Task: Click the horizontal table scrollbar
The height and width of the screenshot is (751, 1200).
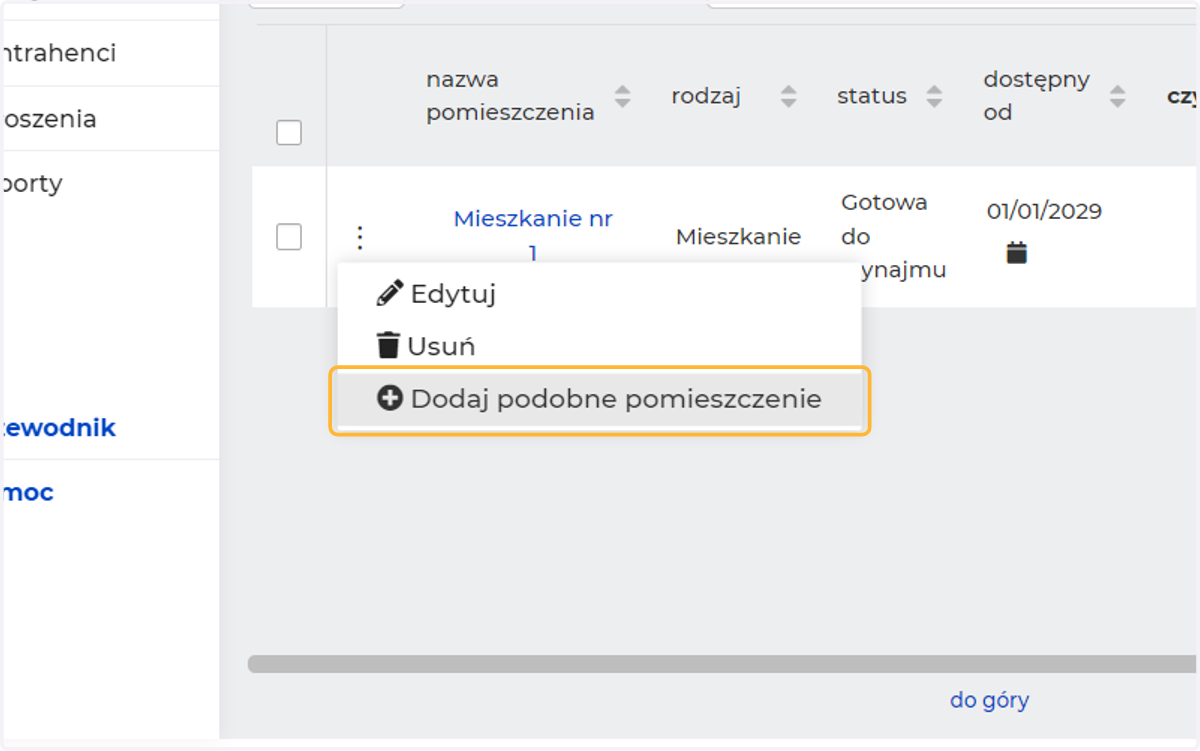Action: click(721, 664)
